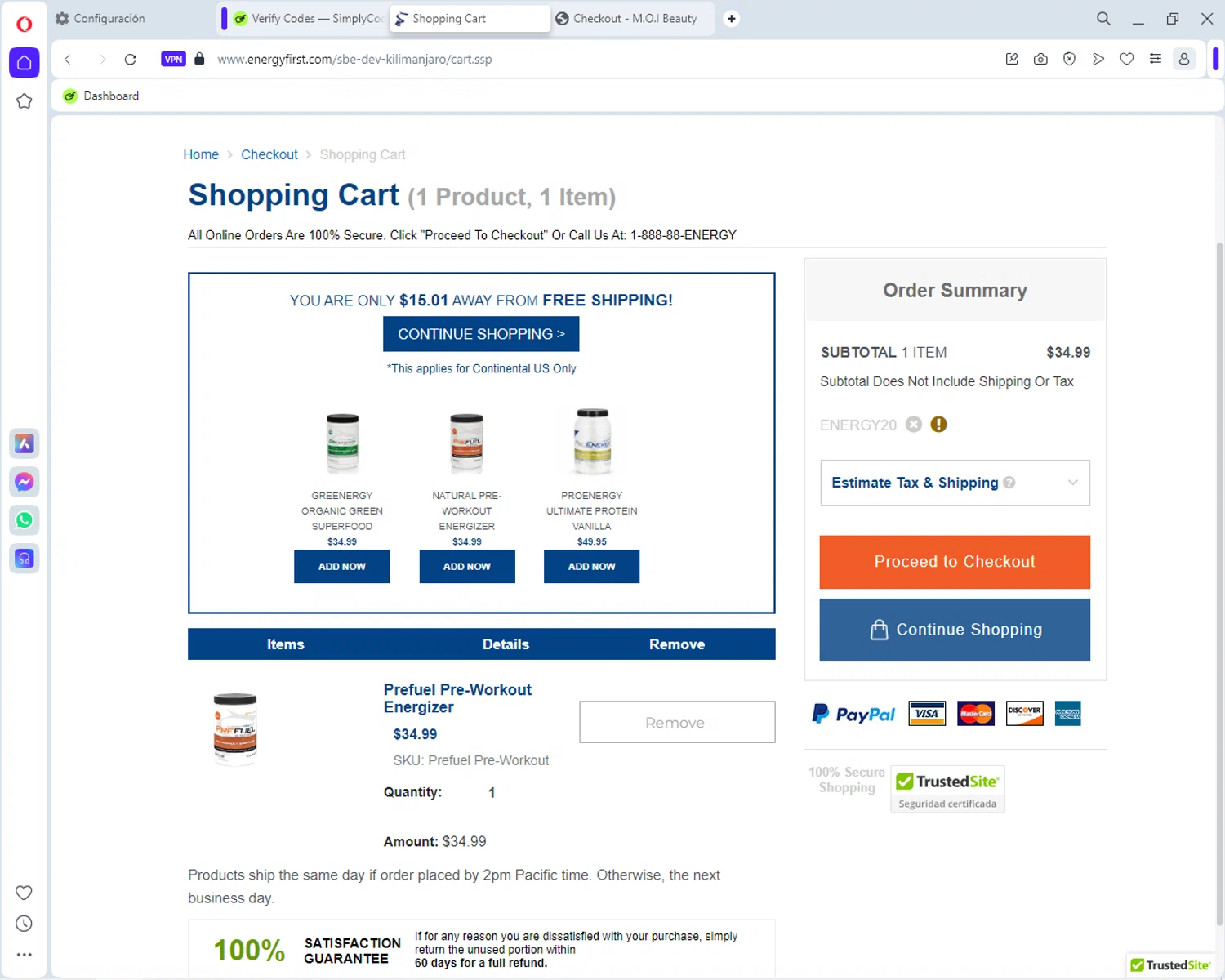Viewport: 1225px width, 980px height.
Task: Open the sidebar history clock icon
Action: click(24, 924)
